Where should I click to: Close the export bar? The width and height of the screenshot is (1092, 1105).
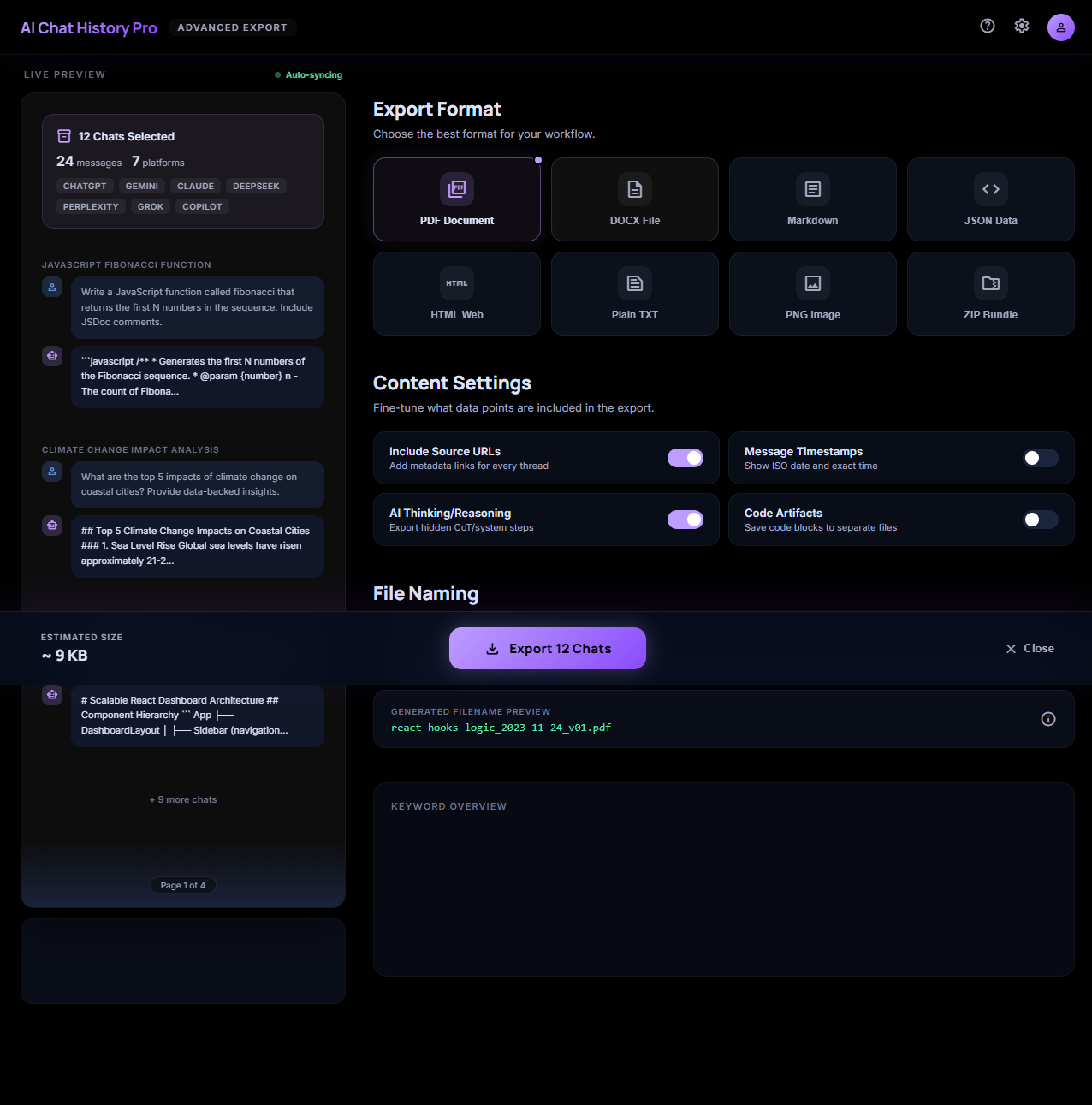(1030, 648)
